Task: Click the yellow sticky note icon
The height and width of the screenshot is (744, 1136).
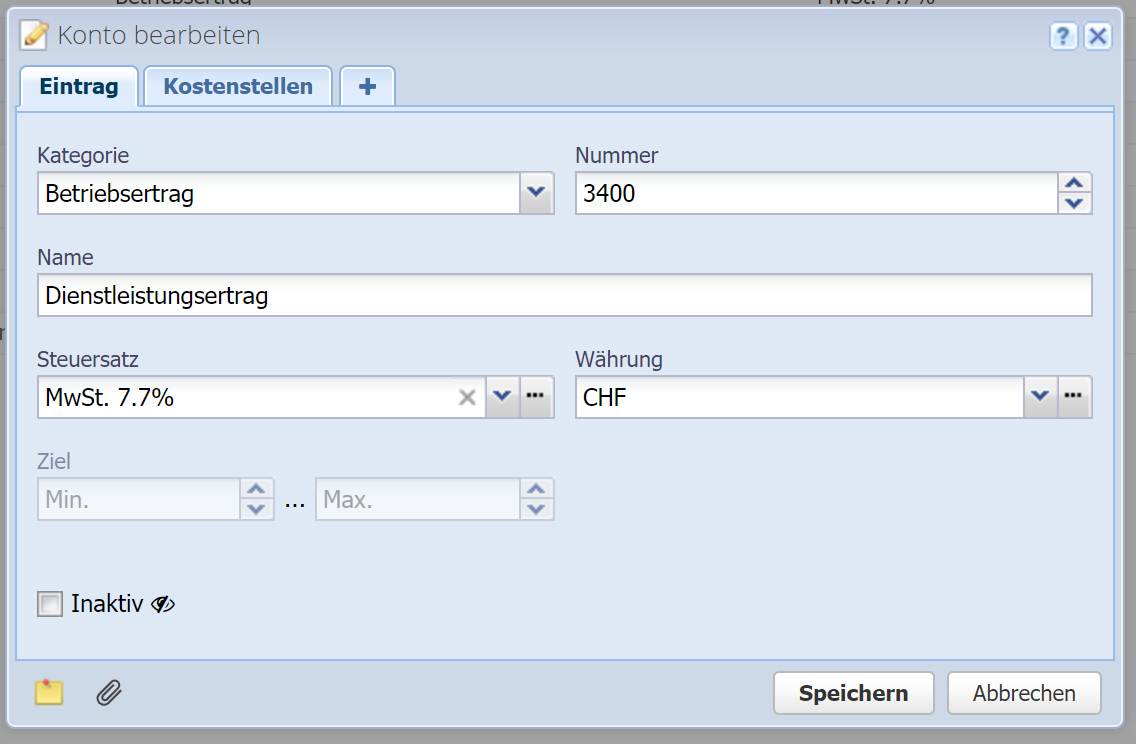Action: [49, 692]
